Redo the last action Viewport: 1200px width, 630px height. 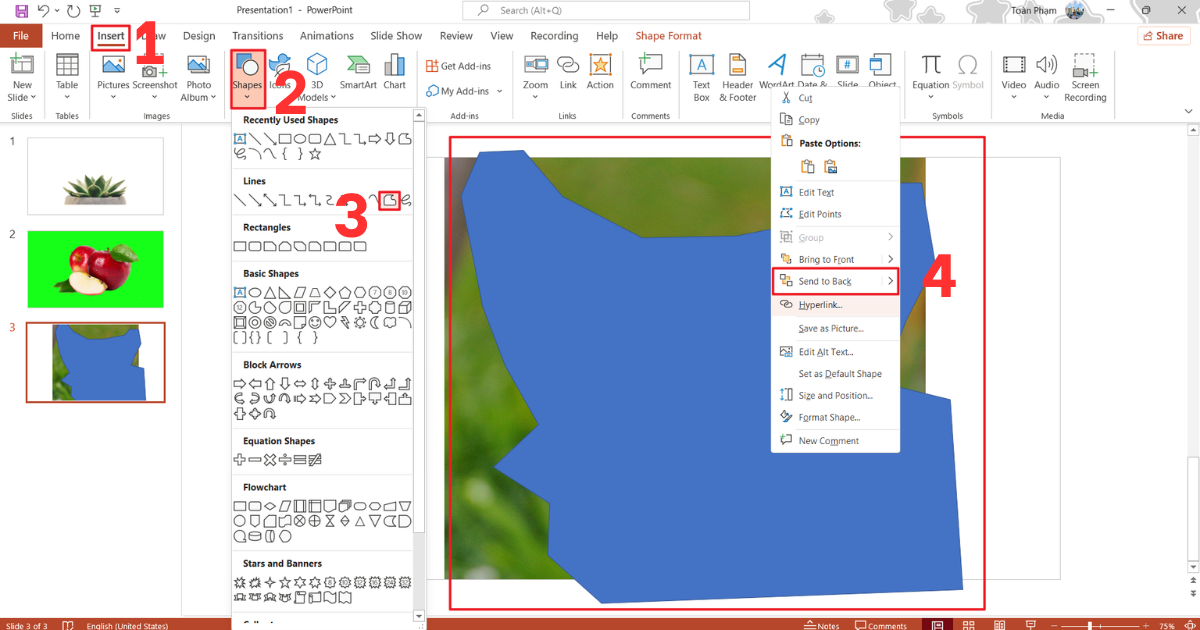click(x=73, y=11)
